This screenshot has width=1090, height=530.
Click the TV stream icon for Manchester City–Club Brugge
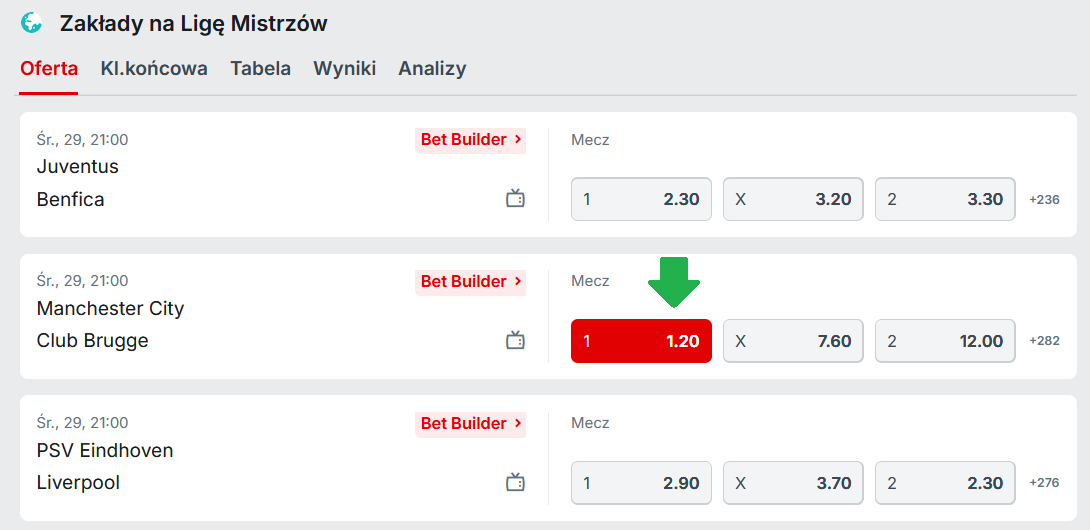tap(515, 341)
